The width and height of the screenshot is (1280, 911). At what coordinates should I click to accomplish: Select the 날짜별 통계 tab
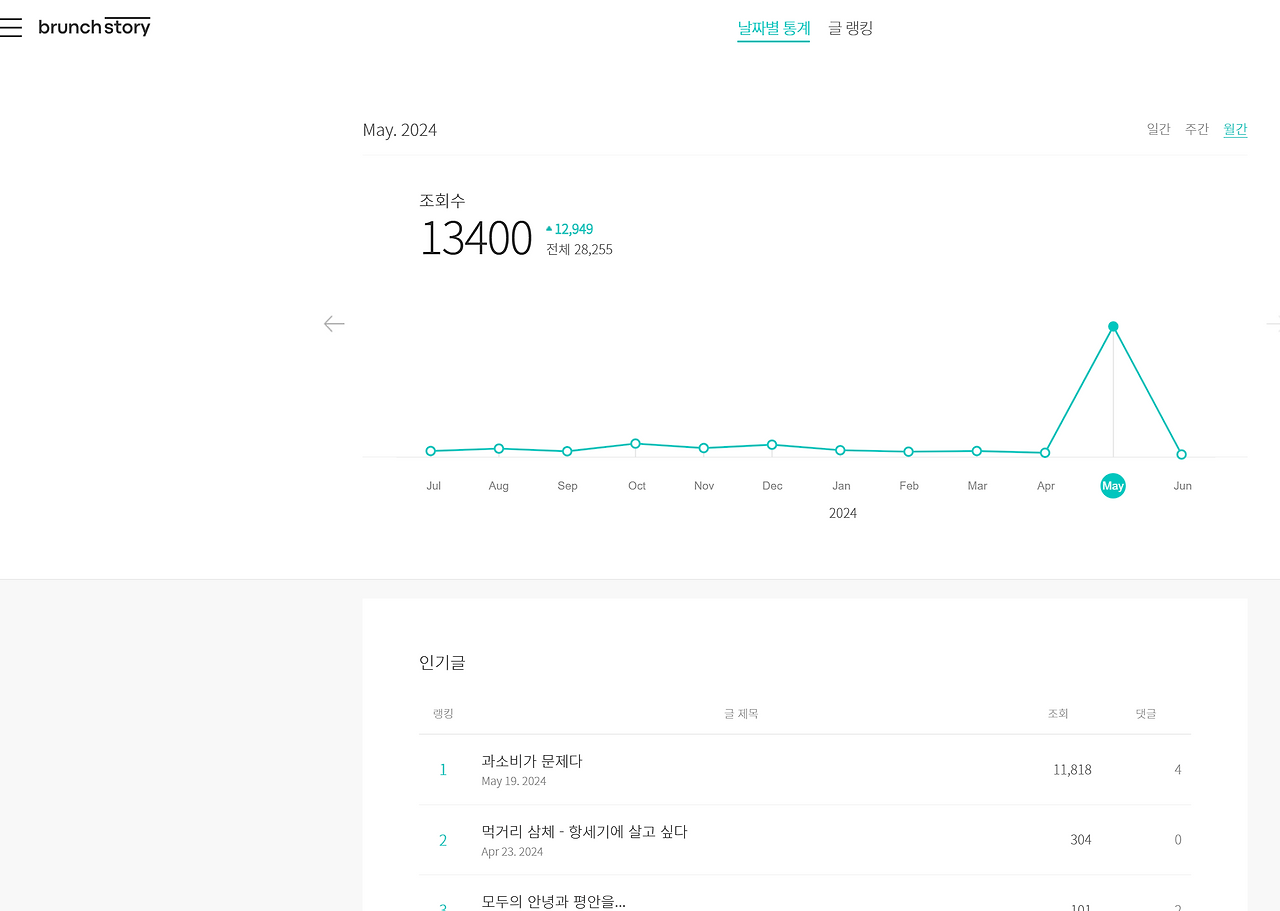[x=773, y=28]
